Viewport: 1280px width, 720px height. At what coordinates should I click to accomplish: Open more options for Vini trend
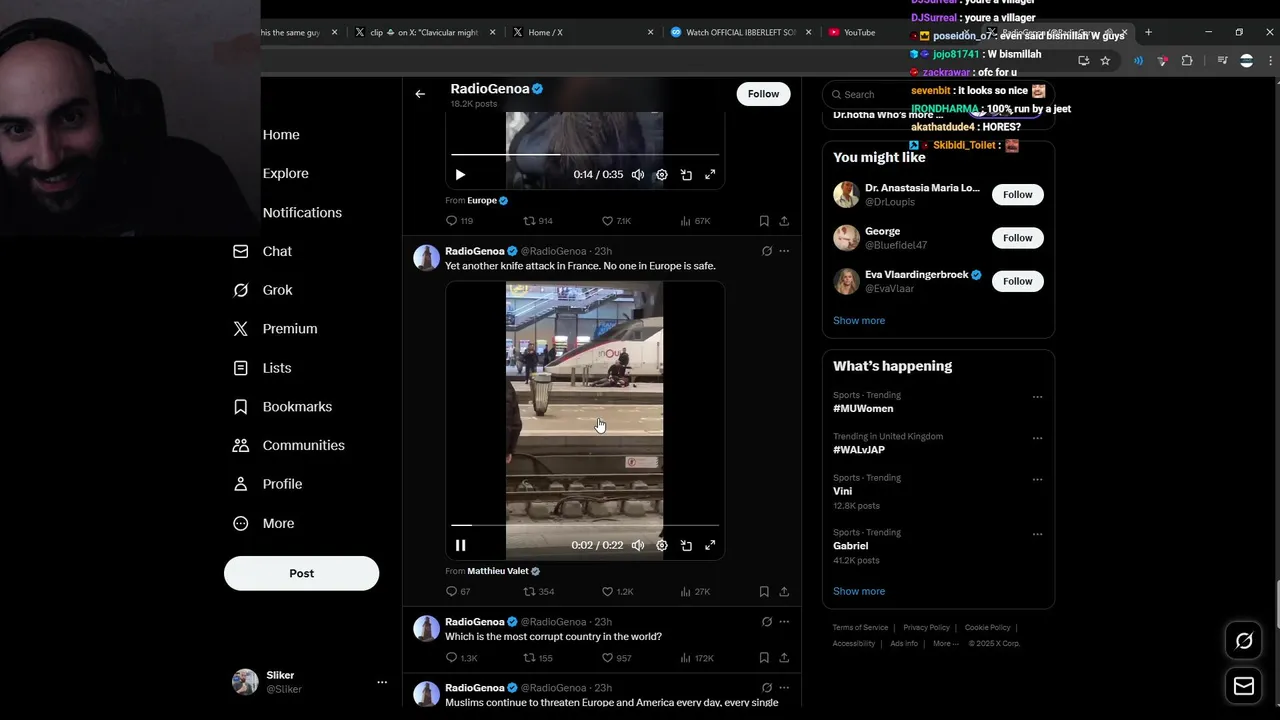(x=1037, y=480)
